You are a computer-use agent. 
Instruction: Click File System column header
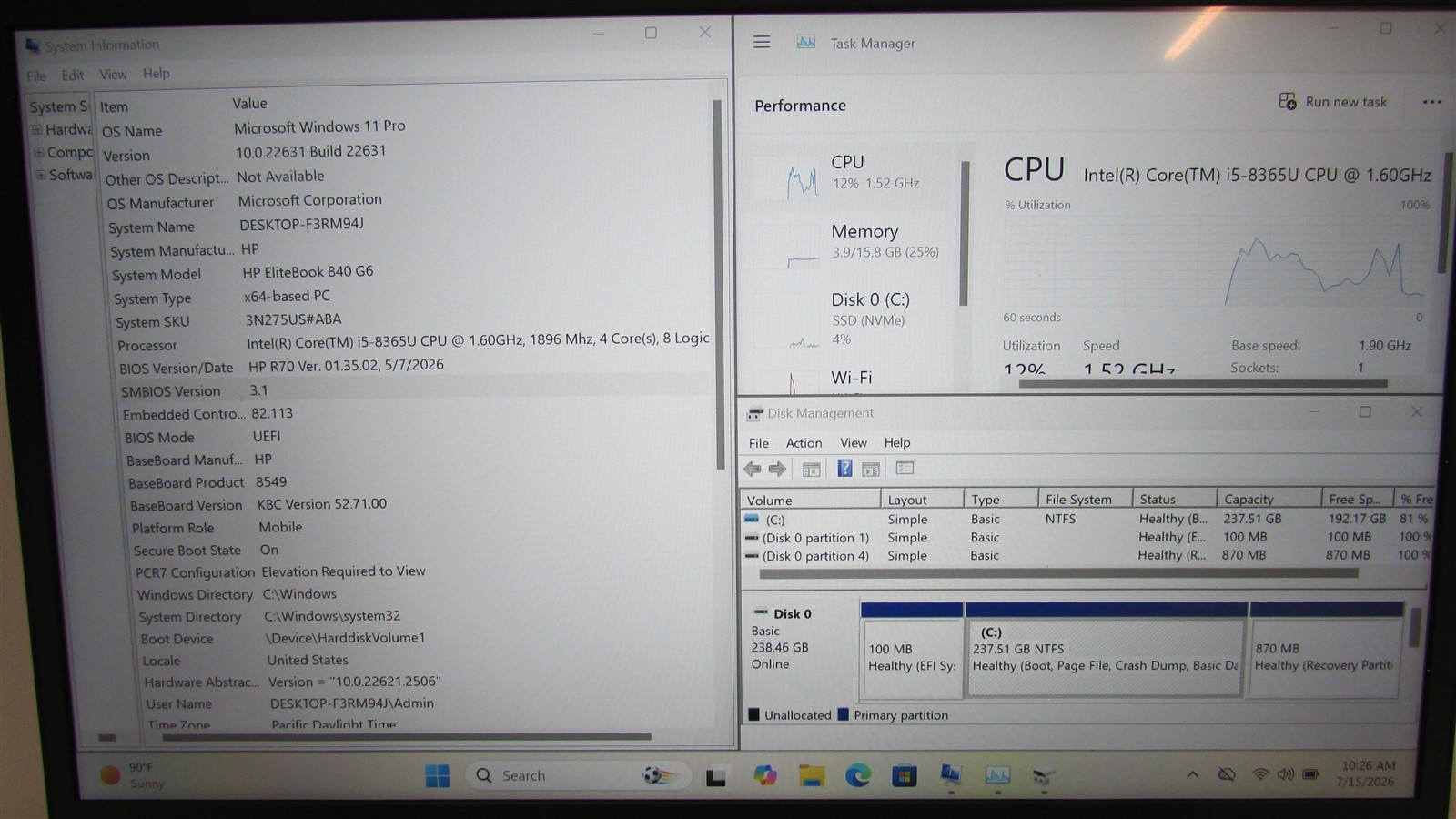click(1085, 499)
